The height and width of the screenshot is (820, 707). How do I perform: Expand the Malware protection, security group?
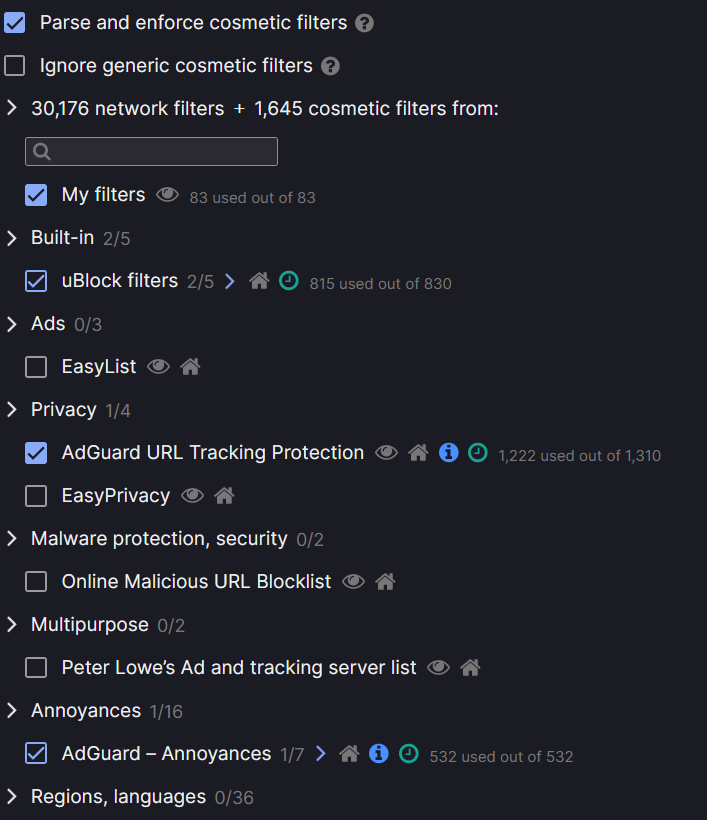(12, 539)
